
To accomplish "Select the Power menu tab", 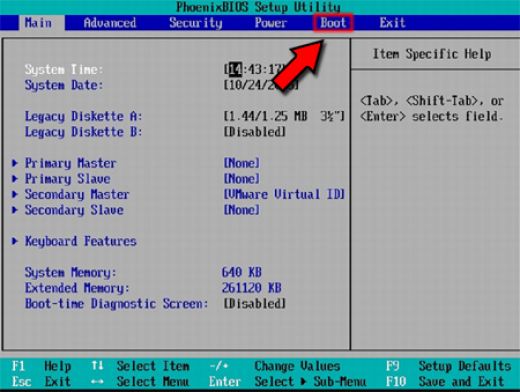I will [271, 23].
